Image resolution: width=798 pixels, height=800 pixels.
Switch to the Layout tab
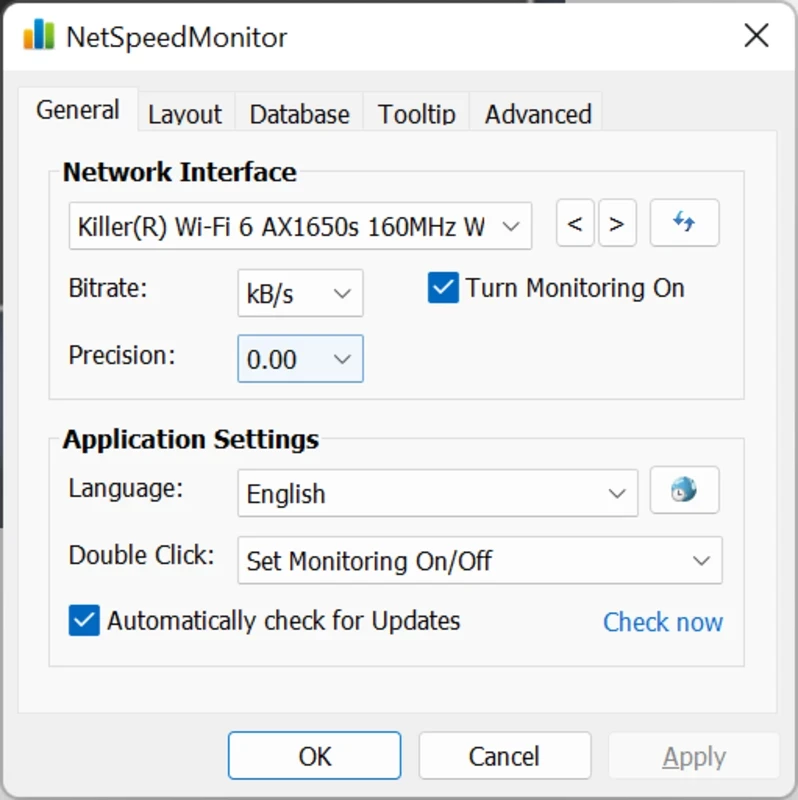coord(185,114)
